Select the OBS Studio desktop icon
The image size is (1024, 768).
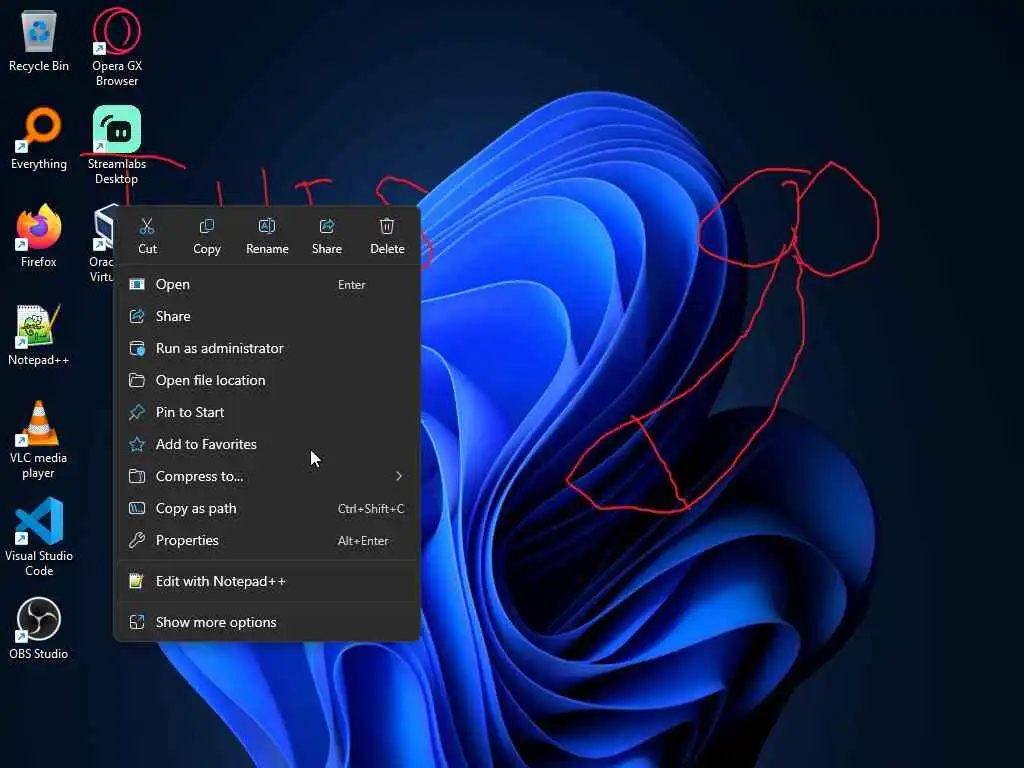(39, 628)
